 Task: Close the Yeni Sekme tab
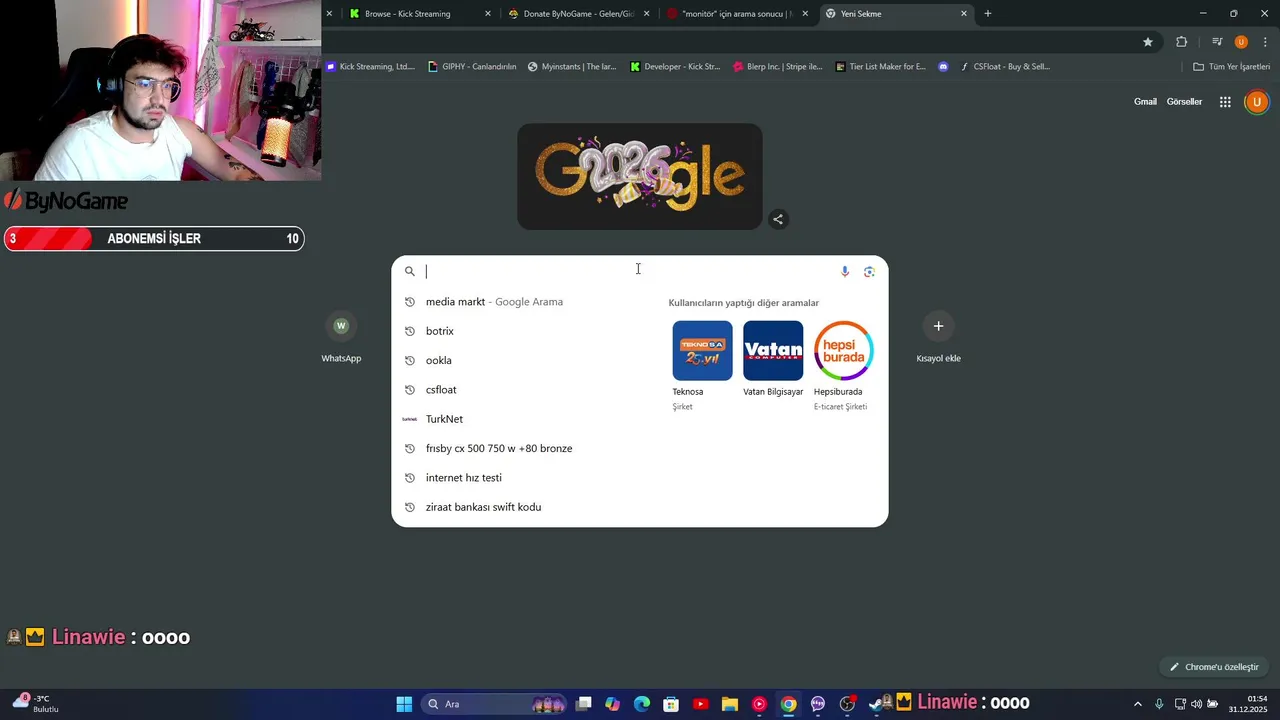[964, 14]
